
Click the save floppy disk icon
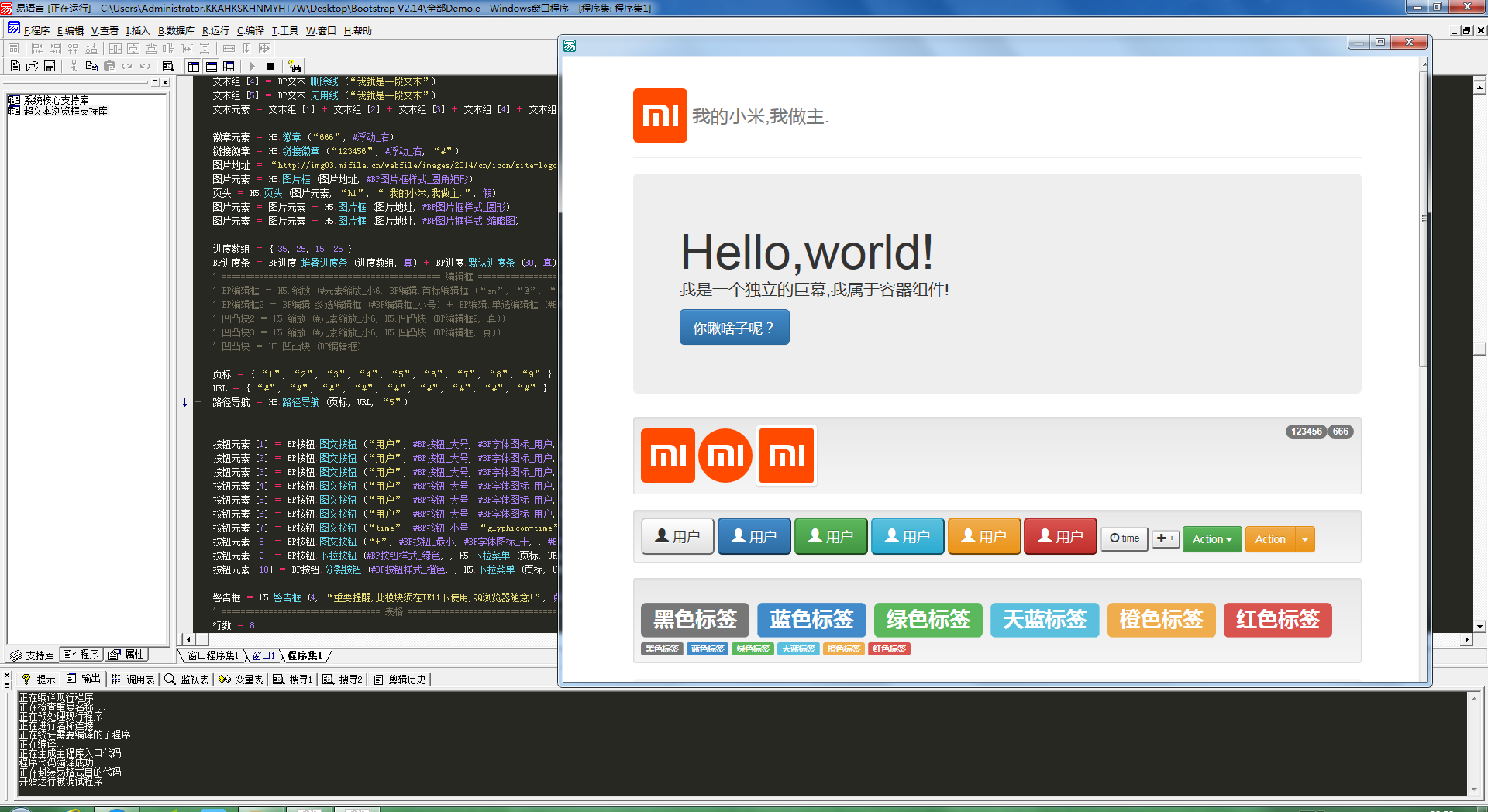tap(50, 67)
